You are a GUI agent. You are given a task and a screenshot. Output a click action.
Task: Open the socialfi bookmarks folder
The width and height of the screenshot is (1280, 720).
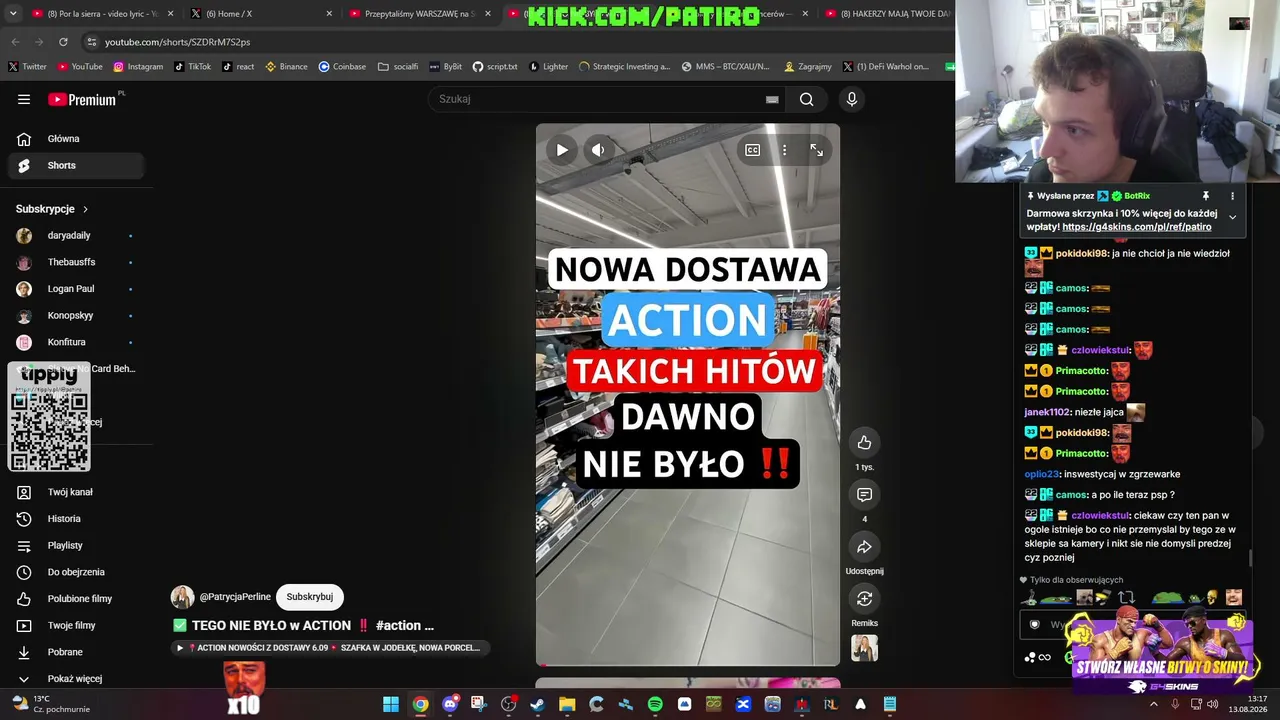tap(398, 67)
